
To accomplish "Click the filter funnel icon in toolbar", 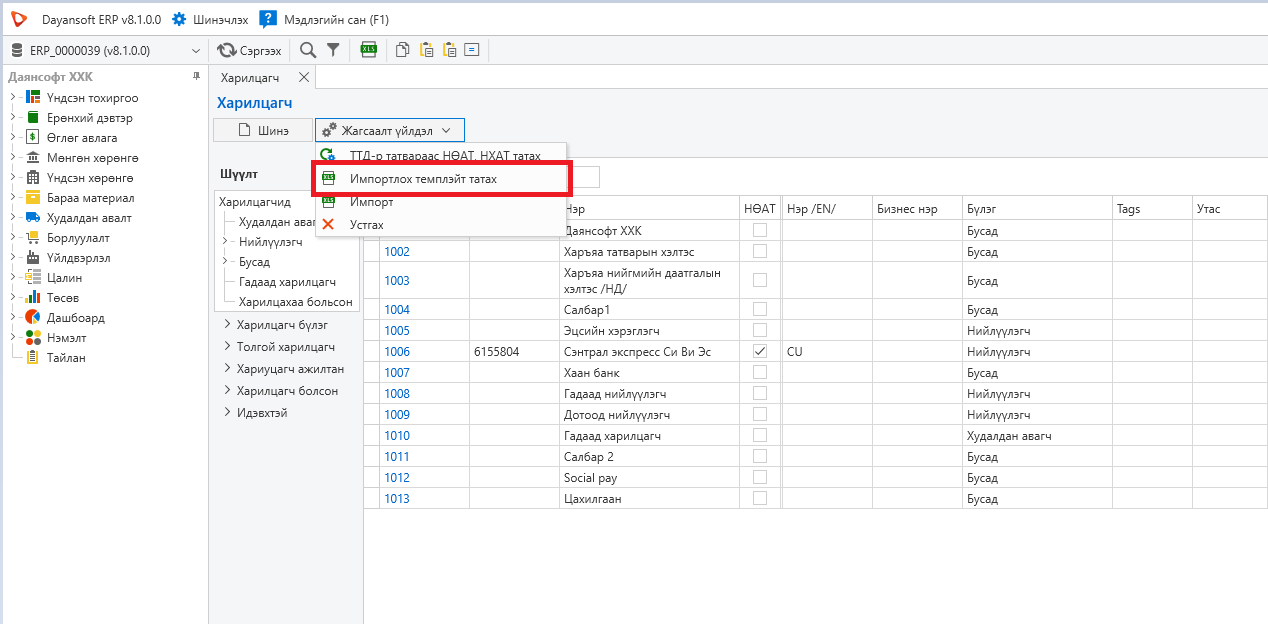I will click(x=333, y=50).
